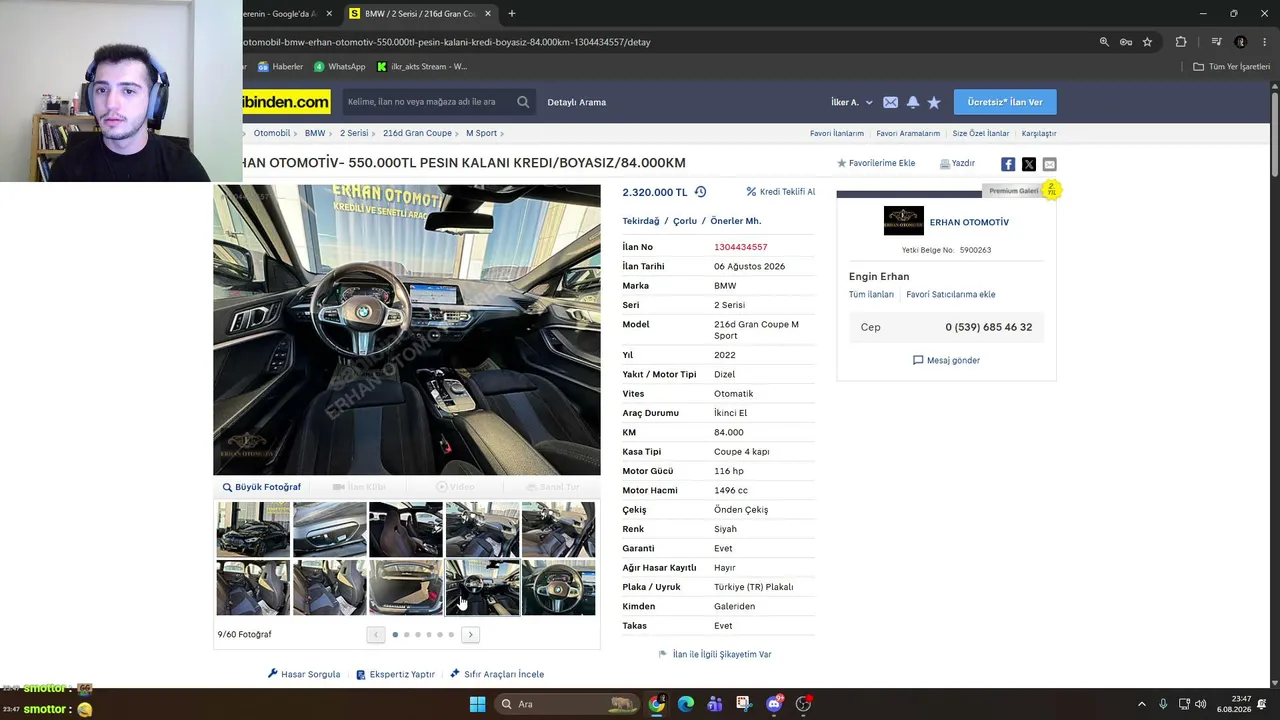Select the steering wheel close-up thumbnail
Screen dimensions: 1280x720
(559, 588)
